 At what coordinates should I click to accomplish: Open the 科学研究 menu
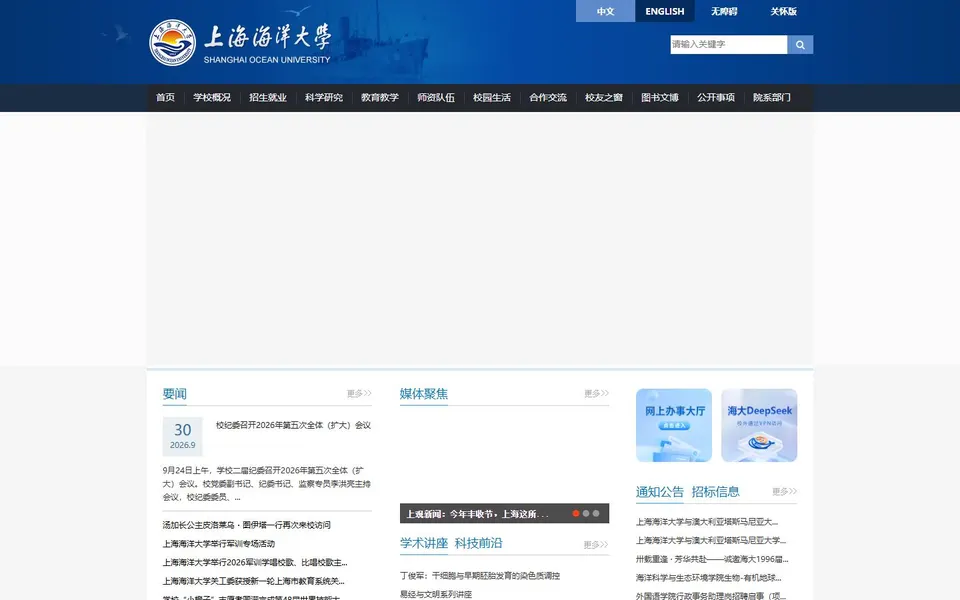pyautogui.click(x=324, y=97)
